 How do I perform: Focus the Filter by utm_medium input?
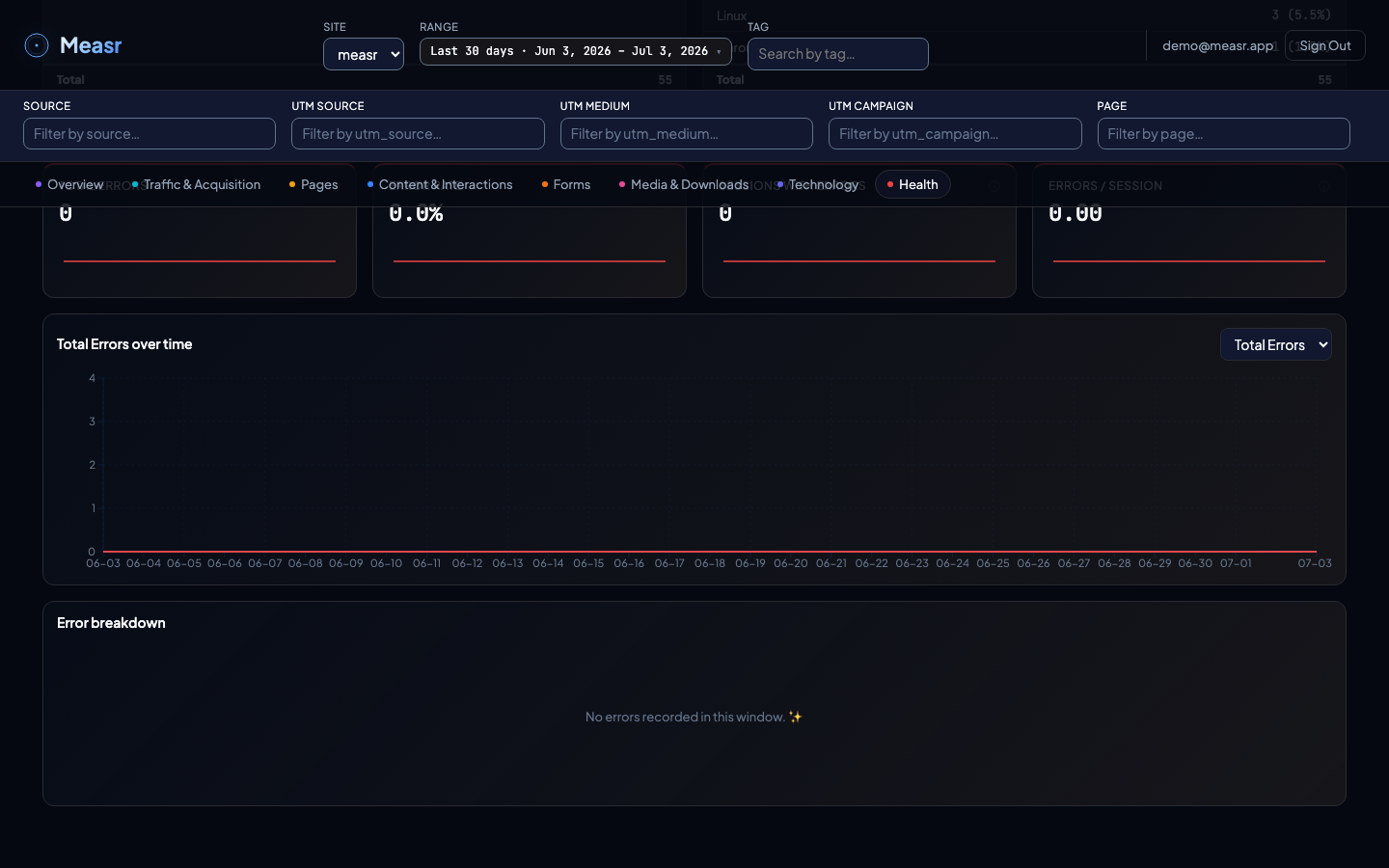pyautogui.click(x=687, y=134)
